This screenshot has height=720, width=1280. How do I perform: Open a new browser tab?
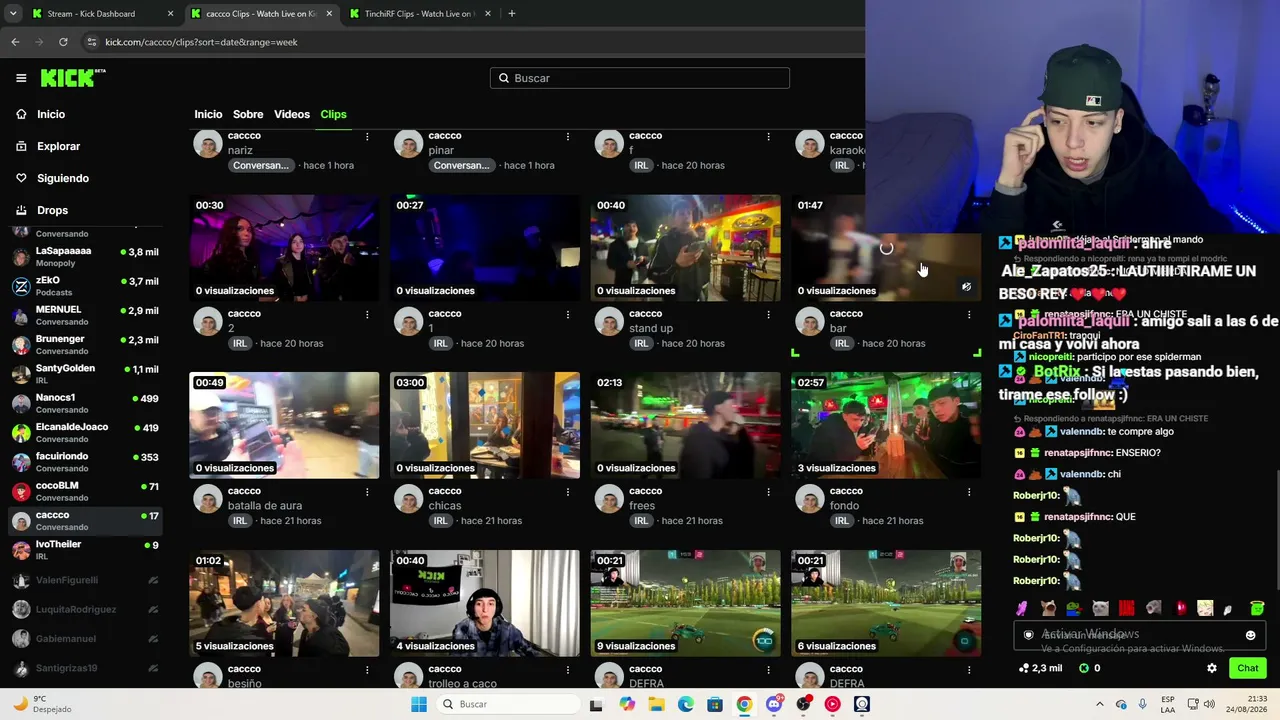[512, 14]
